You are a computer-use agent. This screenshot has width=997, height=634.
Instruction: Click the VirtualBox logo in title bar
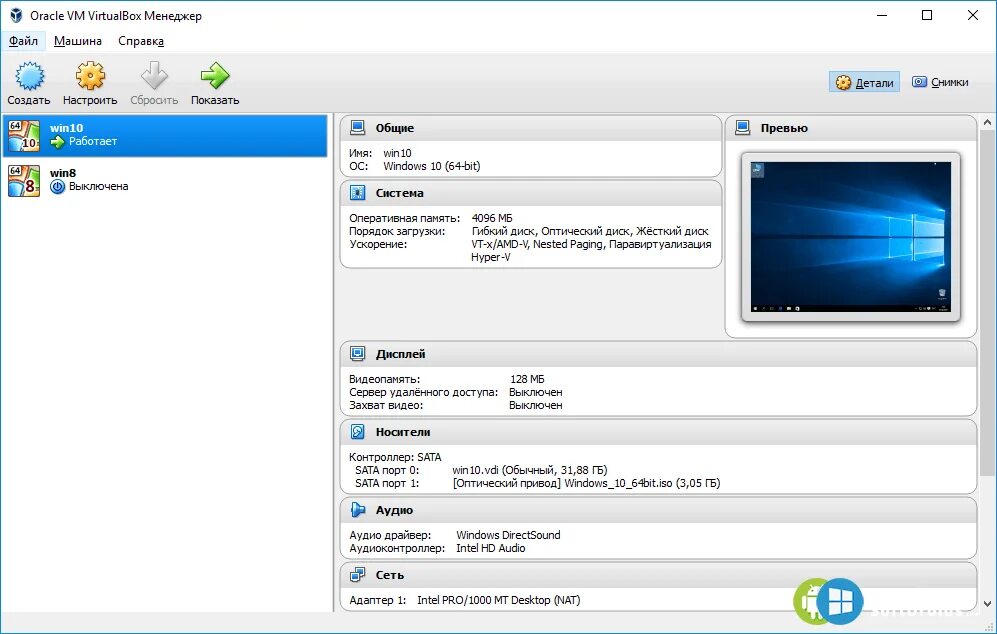pos(16,15)
